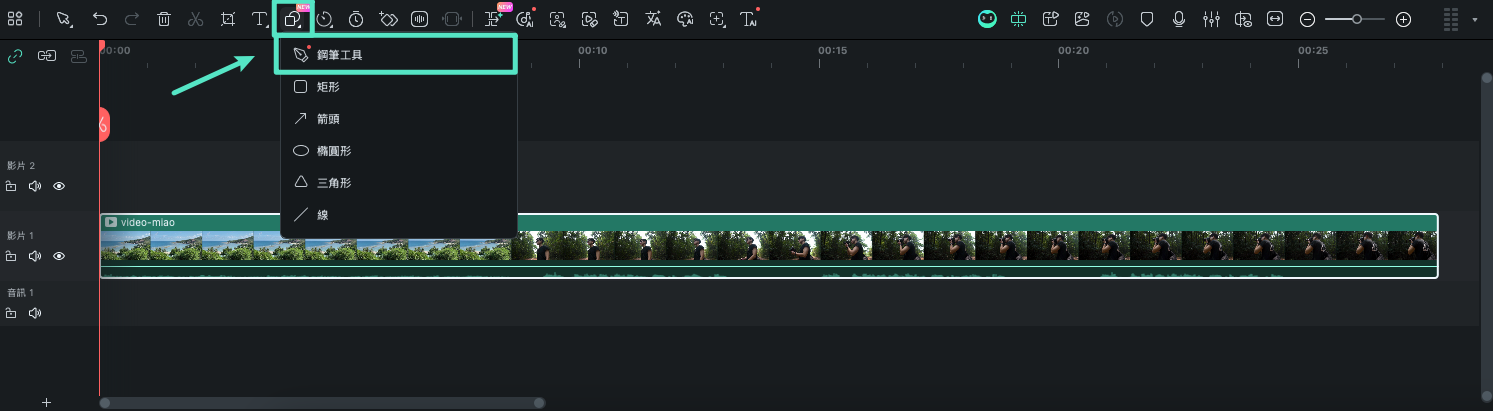Screen dimensions: 1493x411
Task: Select 橢圓形 from the shape menu
Action: click(333, 151)
